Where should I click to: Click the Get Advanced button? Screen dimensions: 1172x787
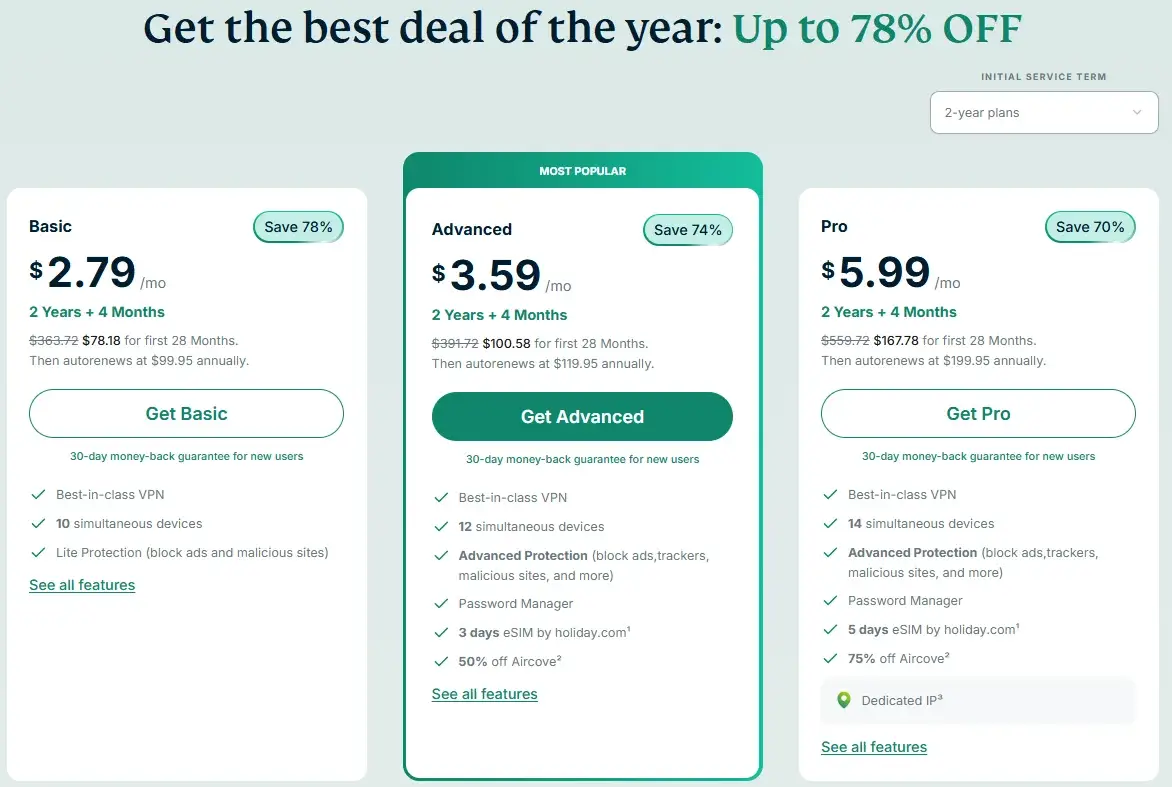coord(582,417)
